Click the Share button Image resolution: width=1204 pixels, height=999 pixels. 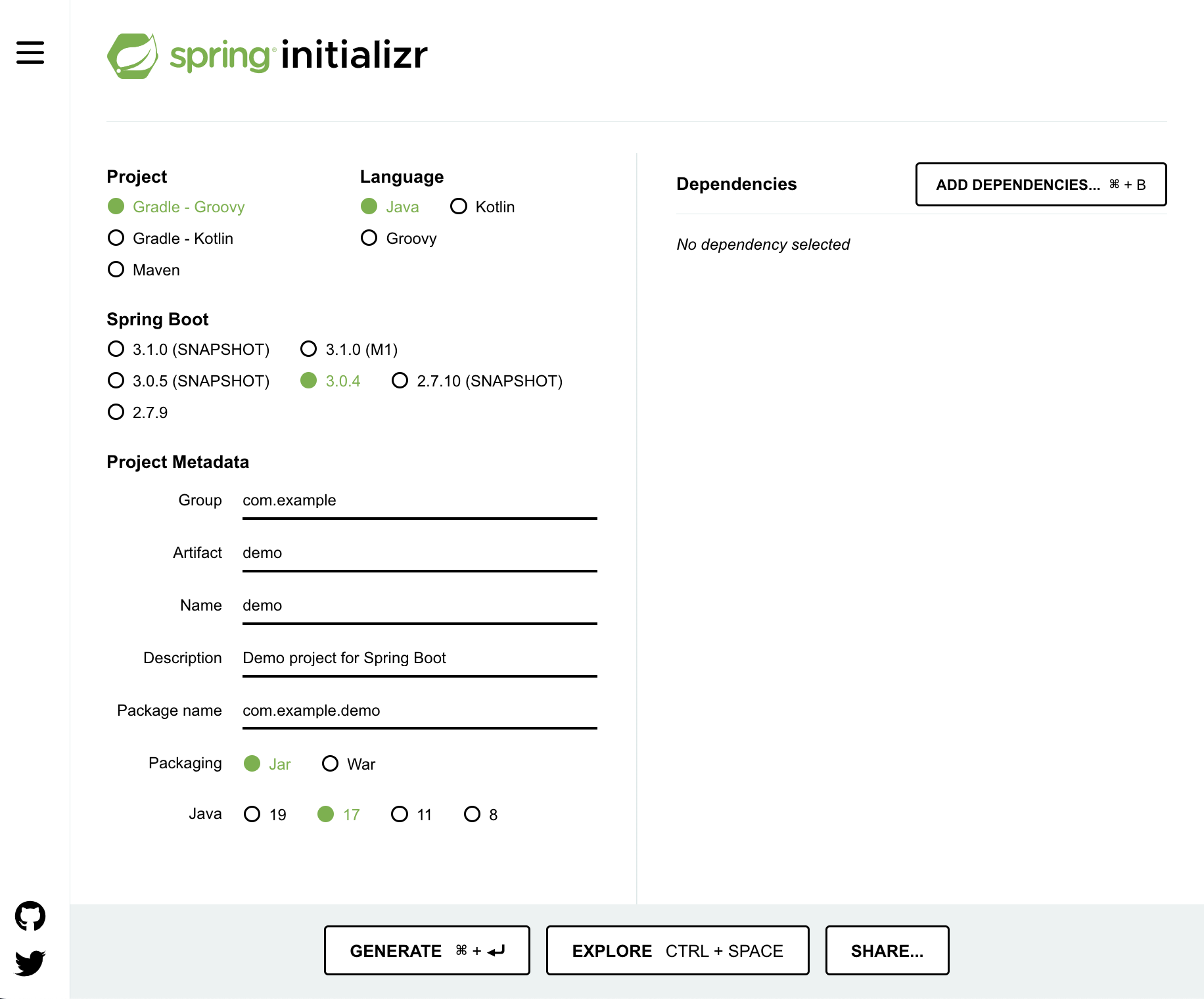[887, 950]
